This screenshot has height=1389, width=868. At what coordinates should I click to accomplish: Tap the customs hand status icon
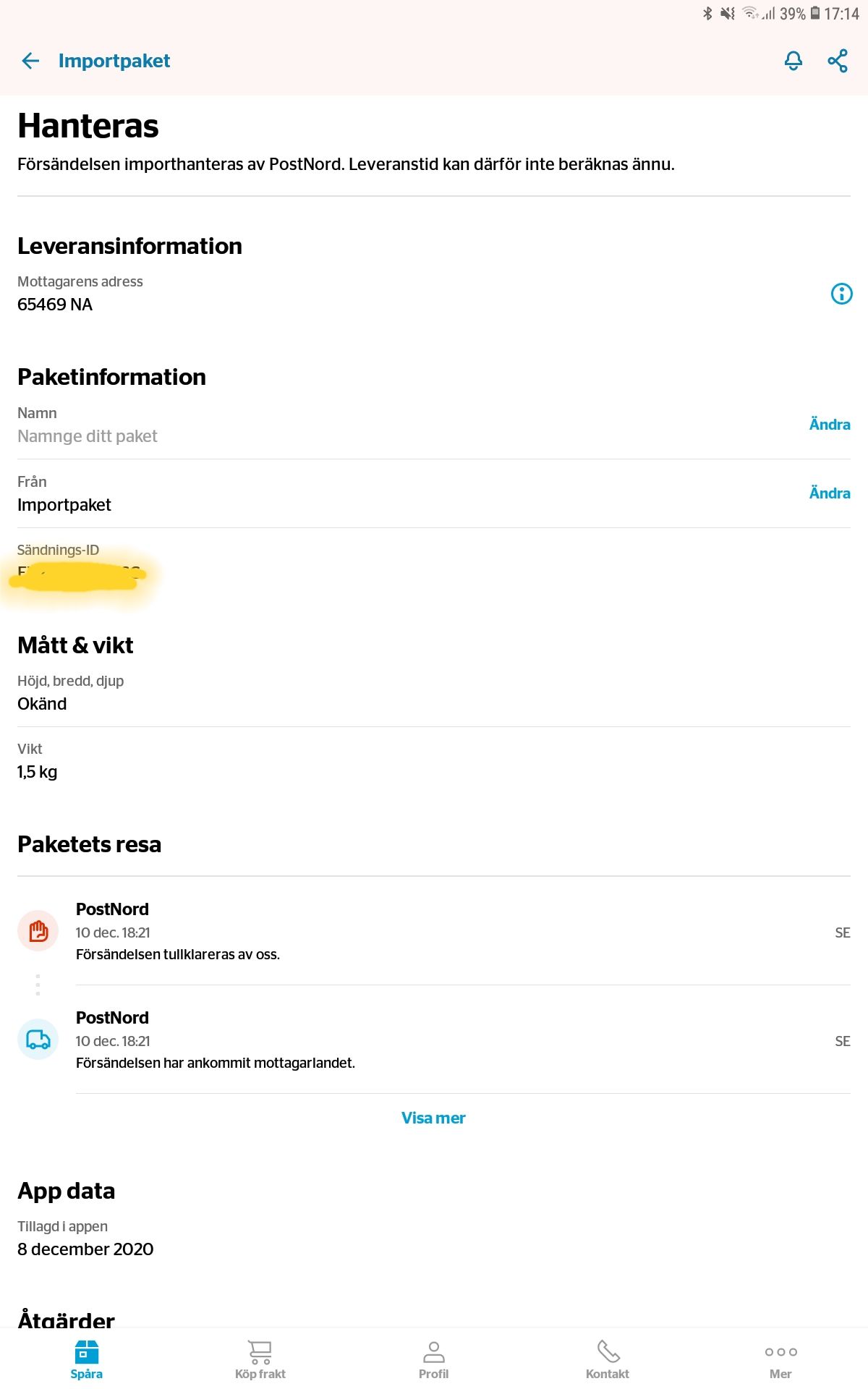tap(38, 931)
